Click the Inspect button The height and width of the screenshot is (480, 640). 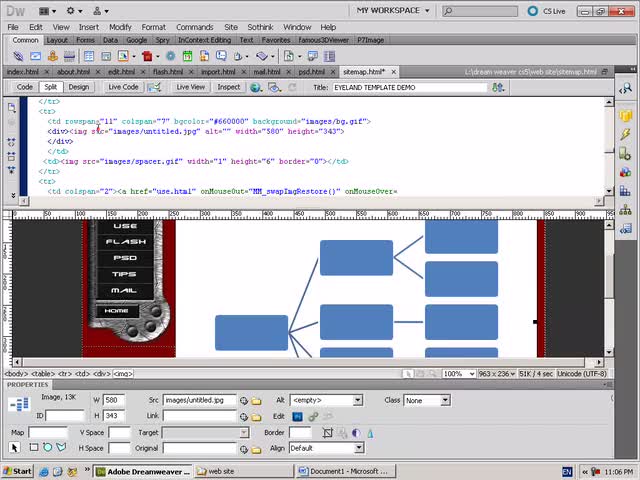pyautogui.click(x=228, y=87)
